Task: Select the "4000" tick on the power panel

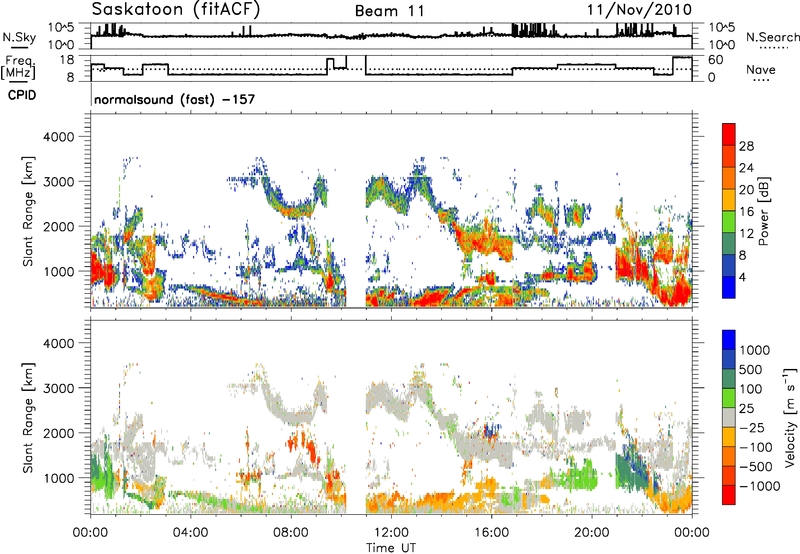Action: (59, 137)
